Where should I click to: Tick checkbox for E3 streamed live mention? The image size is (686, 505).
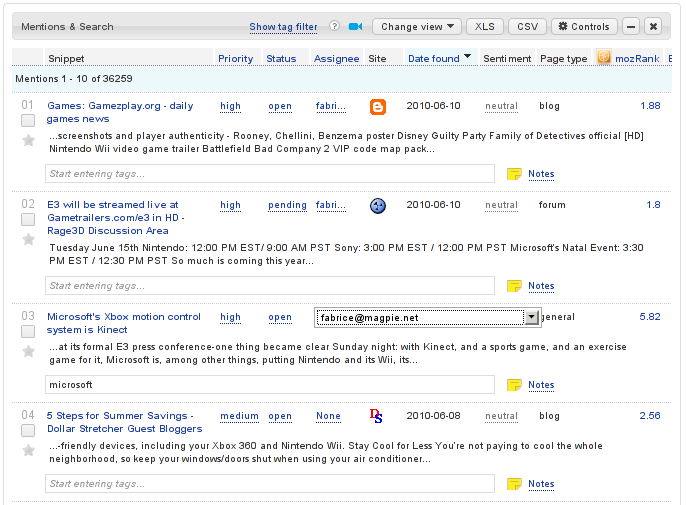(x=28, y=219)
